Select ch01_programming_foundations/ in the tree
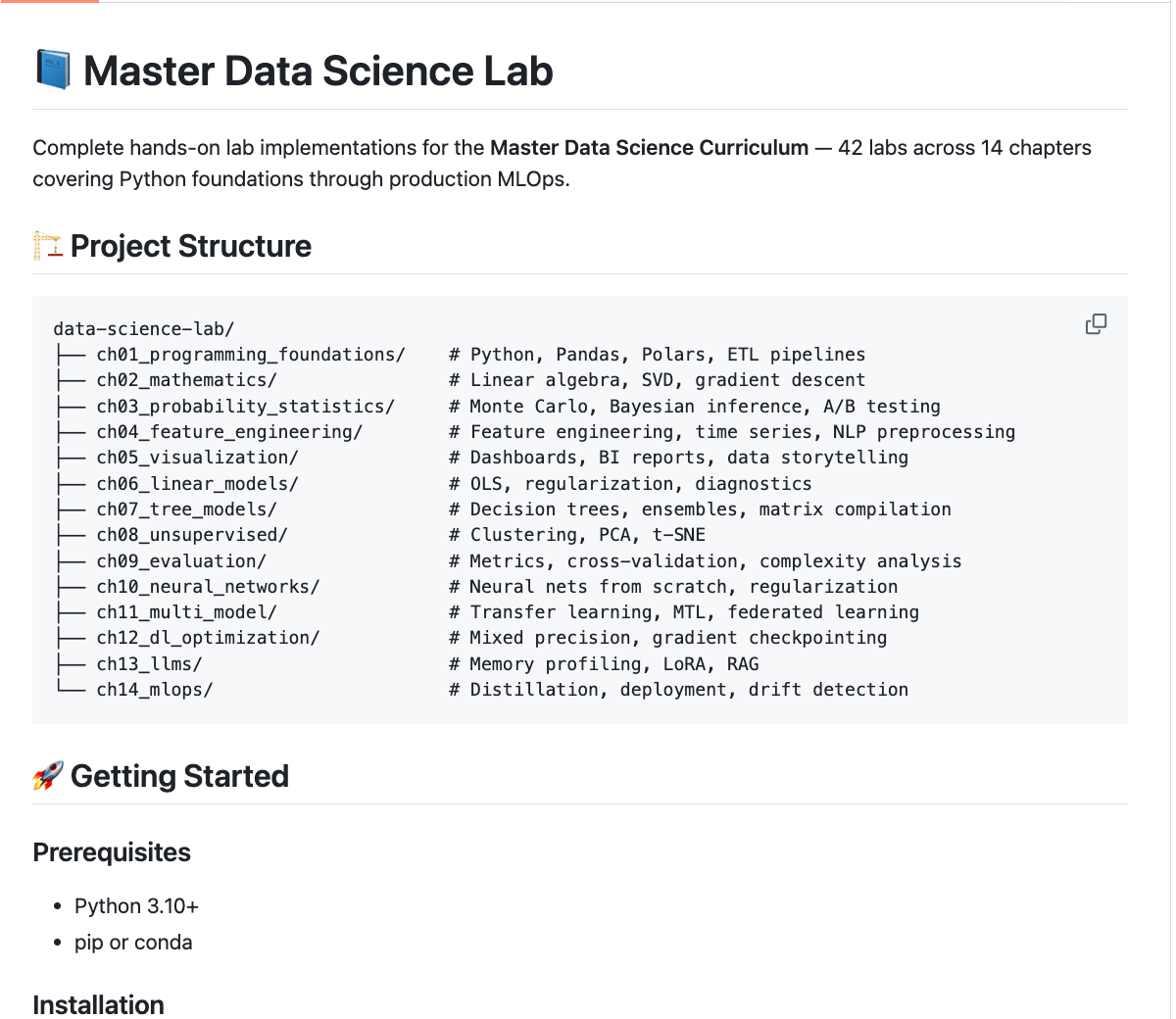The image size is (1176, 1019). 251,355
